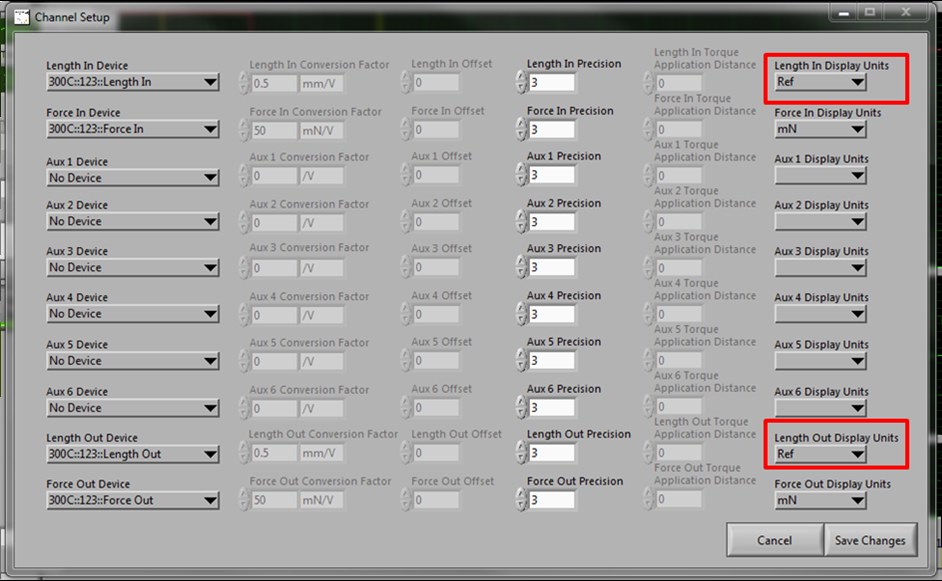Expand Aux 3 Display Units dropdown

point(820,268)
